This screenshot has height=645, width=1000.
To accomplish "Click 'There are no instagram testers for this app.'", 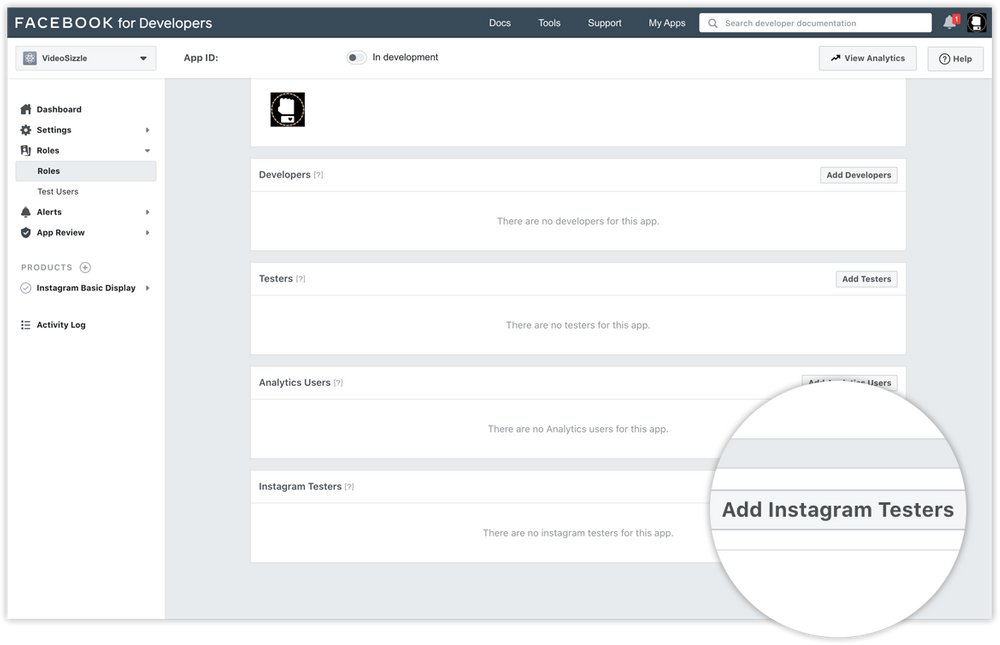I will tap(578, 533).
